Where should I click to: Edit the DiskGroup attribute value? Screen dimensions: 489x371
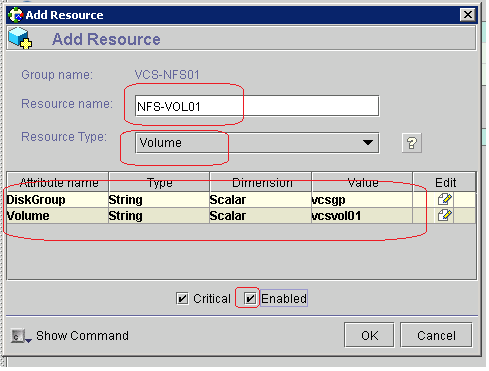coord(444,199)
